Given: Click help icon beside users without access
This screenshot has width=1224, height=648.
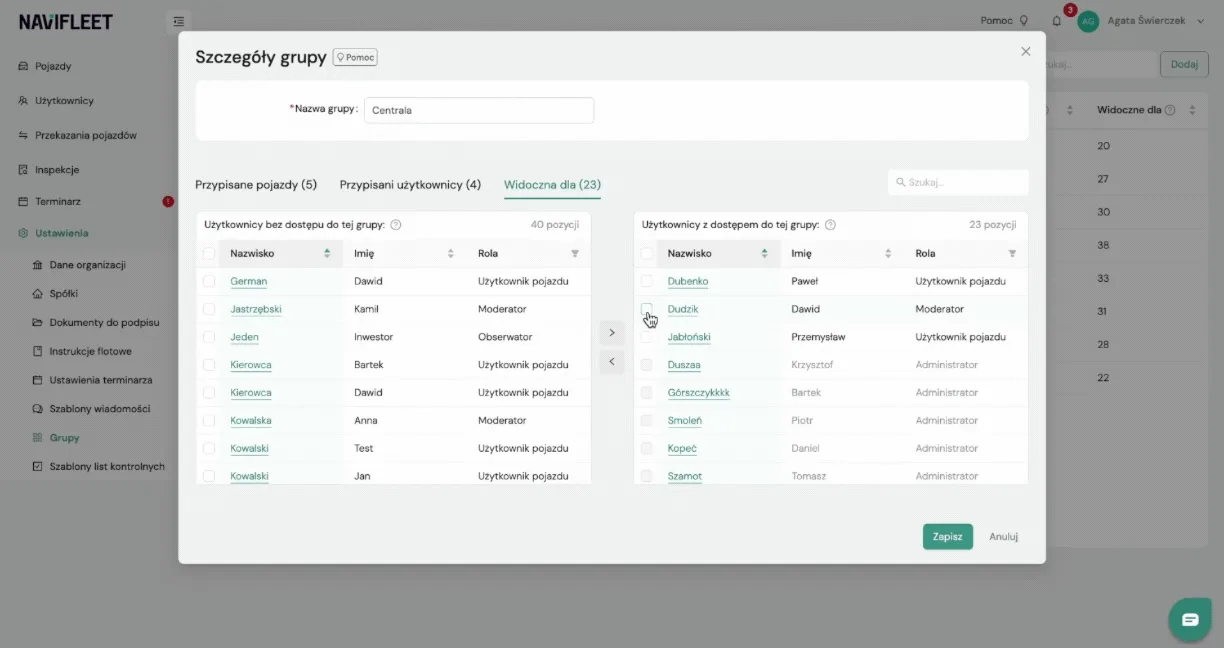Looking at the screenshot, I should click(x=396, y=225).
